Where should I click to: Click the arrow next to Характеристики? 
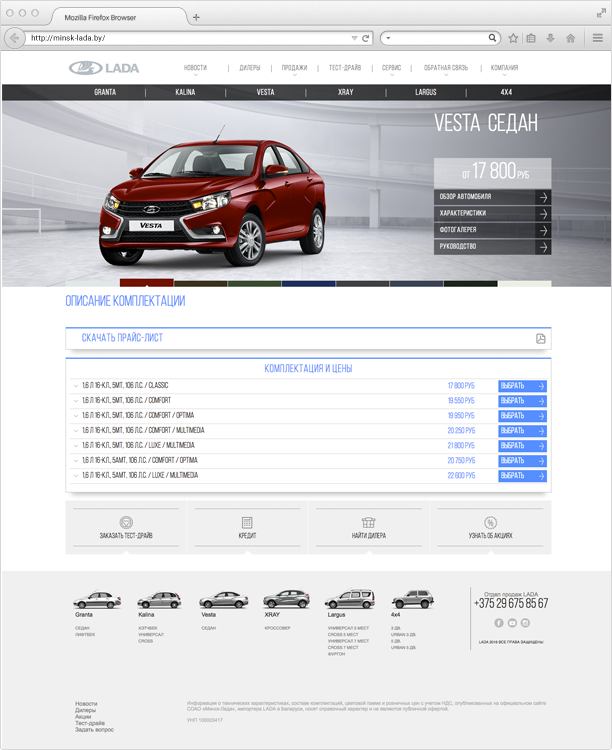tap(544, 214)
